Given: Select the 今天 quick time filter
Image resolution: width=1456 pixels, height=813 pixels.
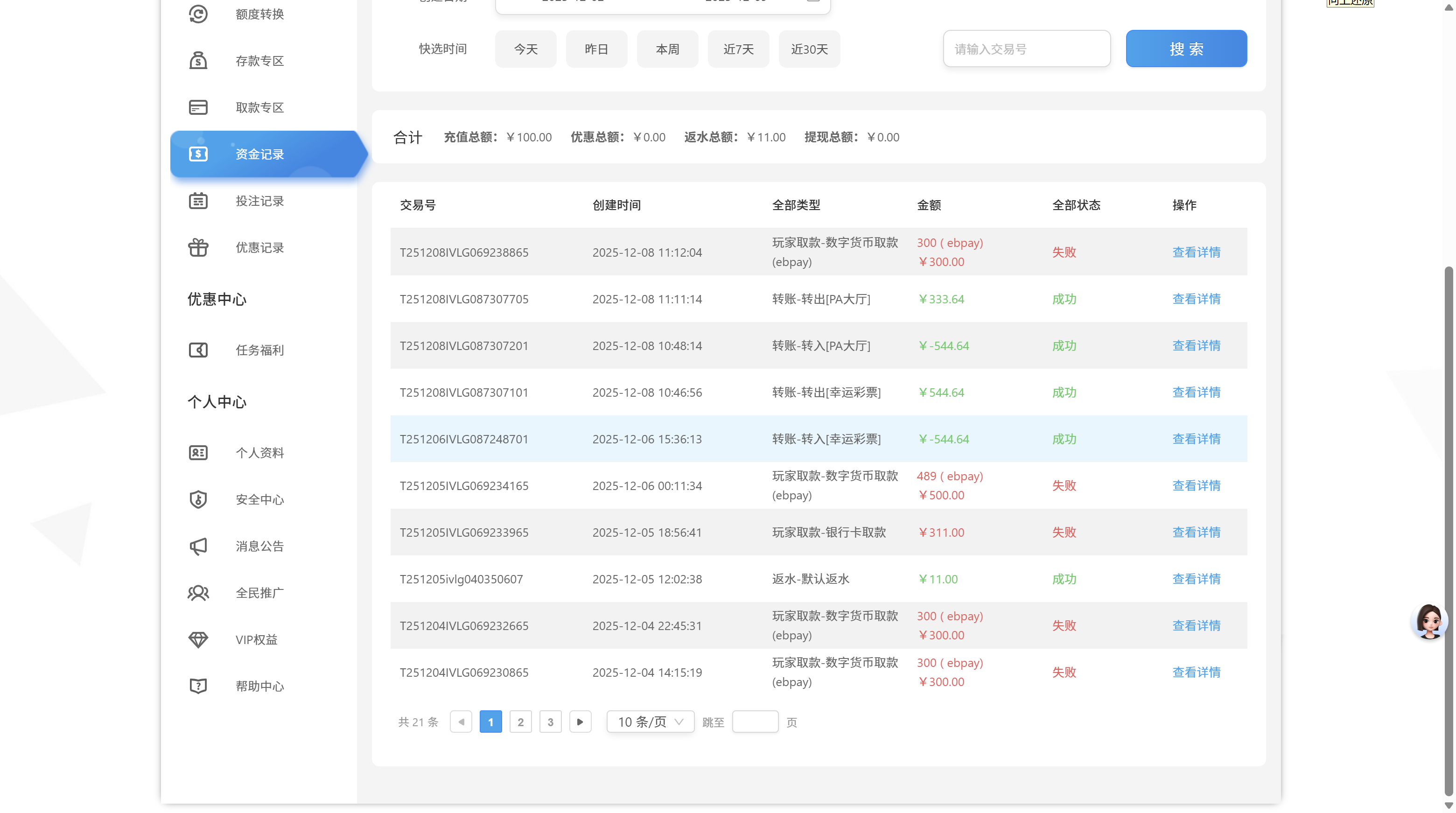Looking at the screenshot, I should (x=525, y=49).
